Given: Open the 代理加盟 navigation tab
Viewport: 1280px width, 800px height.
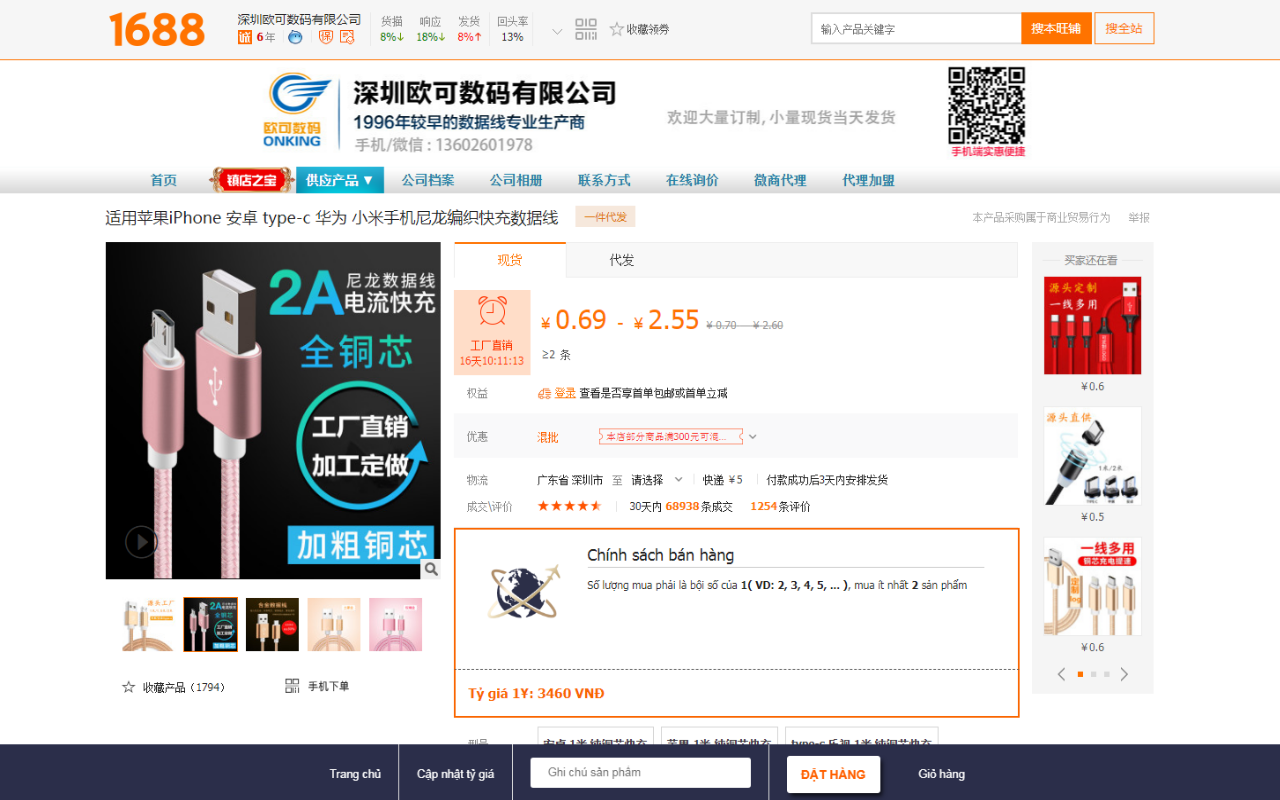Looking at the screenshot, I should pos(868,180).
